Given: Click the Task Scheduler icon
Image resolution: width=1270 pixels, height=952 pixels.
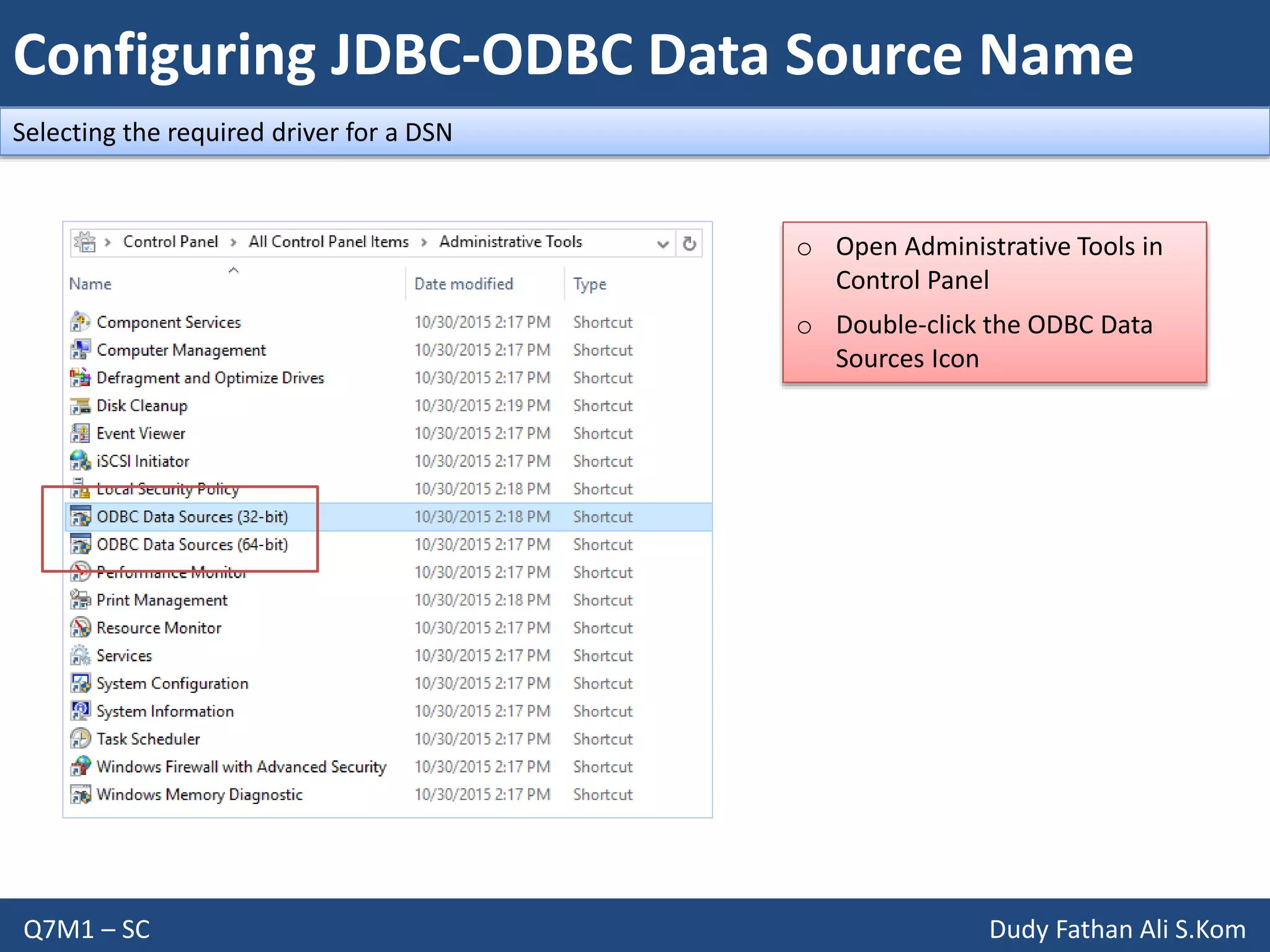Looking at the screenshot, I should [81, 739].
